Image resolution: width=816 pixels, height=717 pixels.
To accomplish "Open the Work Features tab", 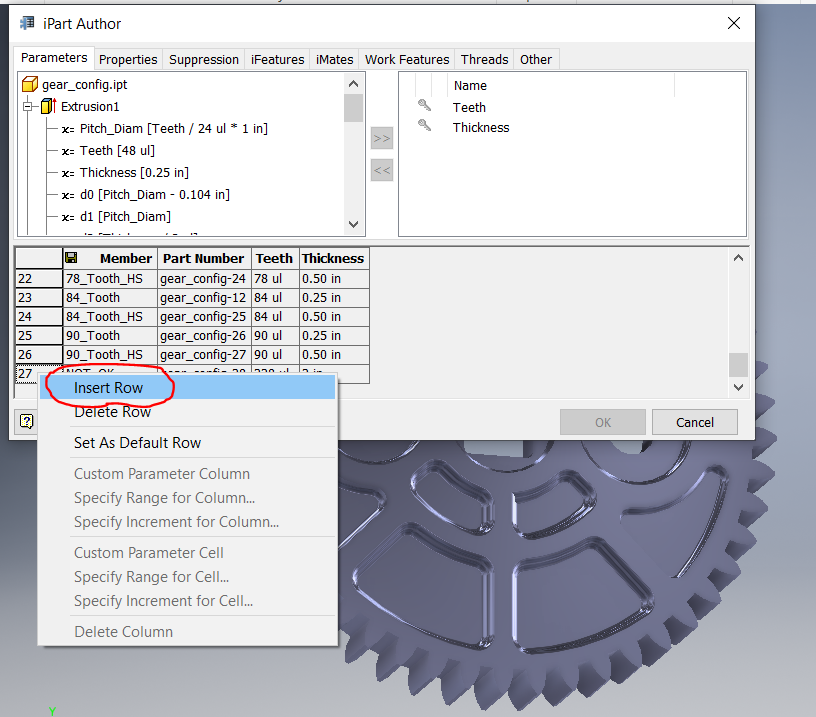I will [x=407, y=59].
